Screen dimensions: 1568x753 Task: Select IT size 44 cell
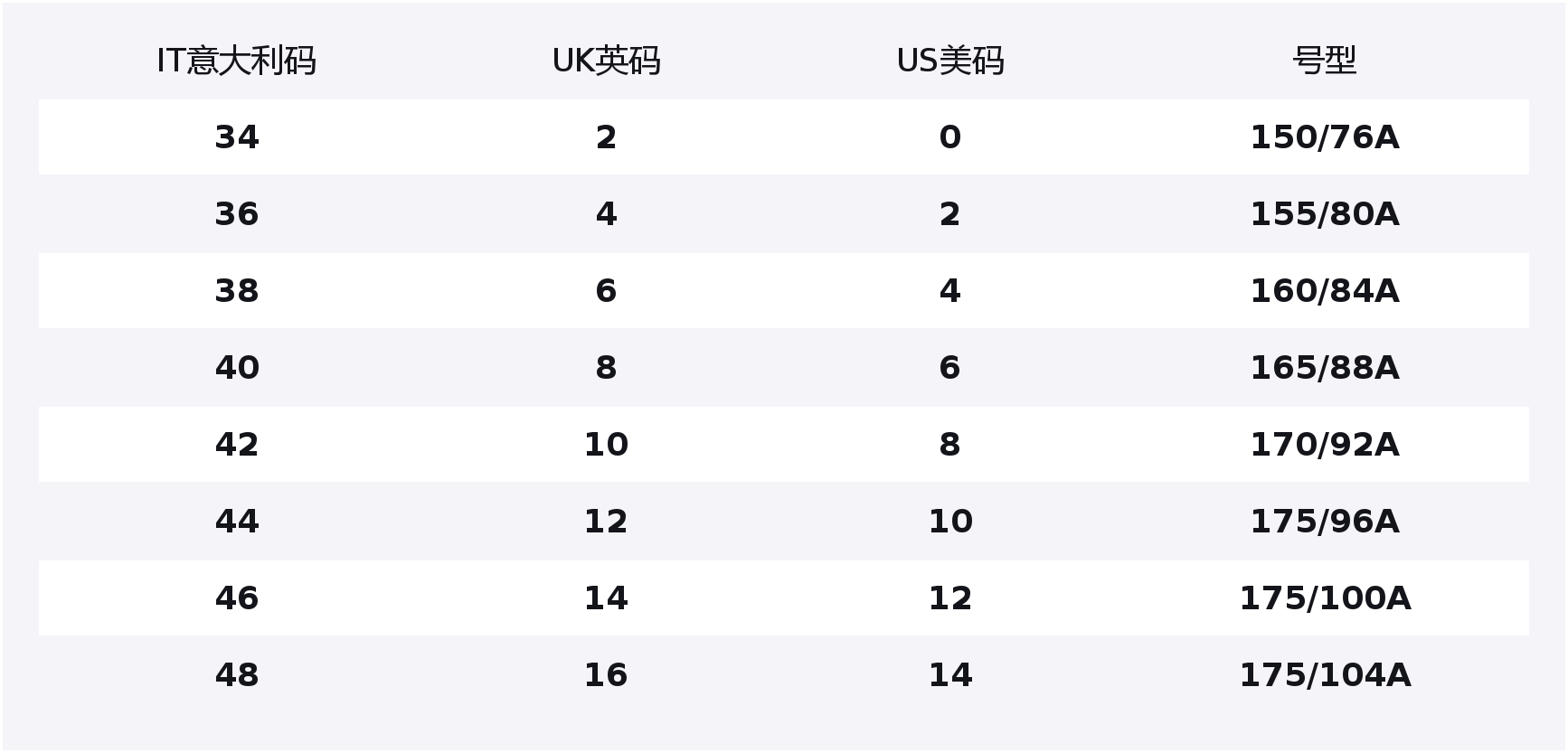(x=237, y=522)
